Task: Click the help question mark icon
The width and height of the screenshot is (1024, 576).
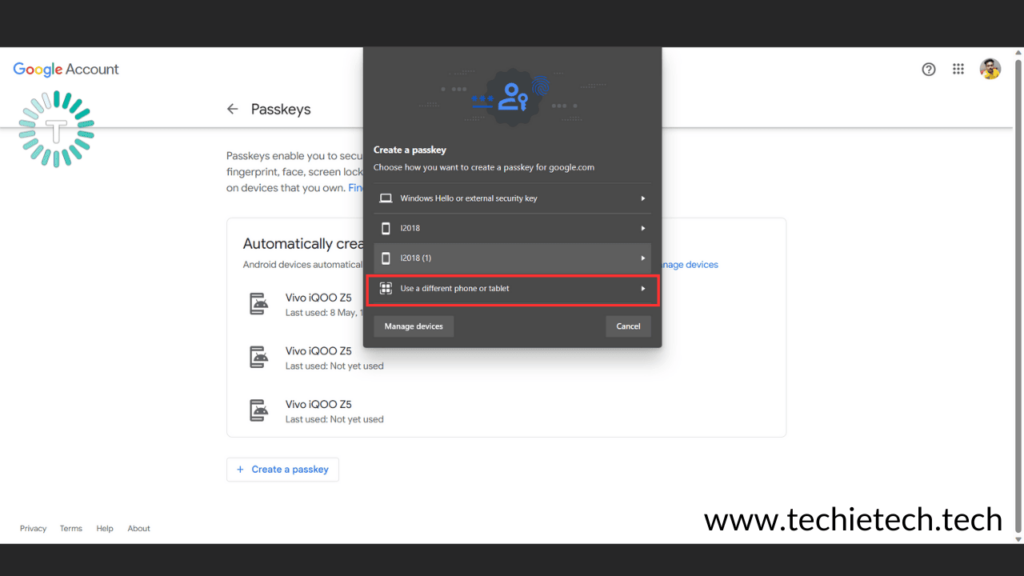Action: point(928,69)
